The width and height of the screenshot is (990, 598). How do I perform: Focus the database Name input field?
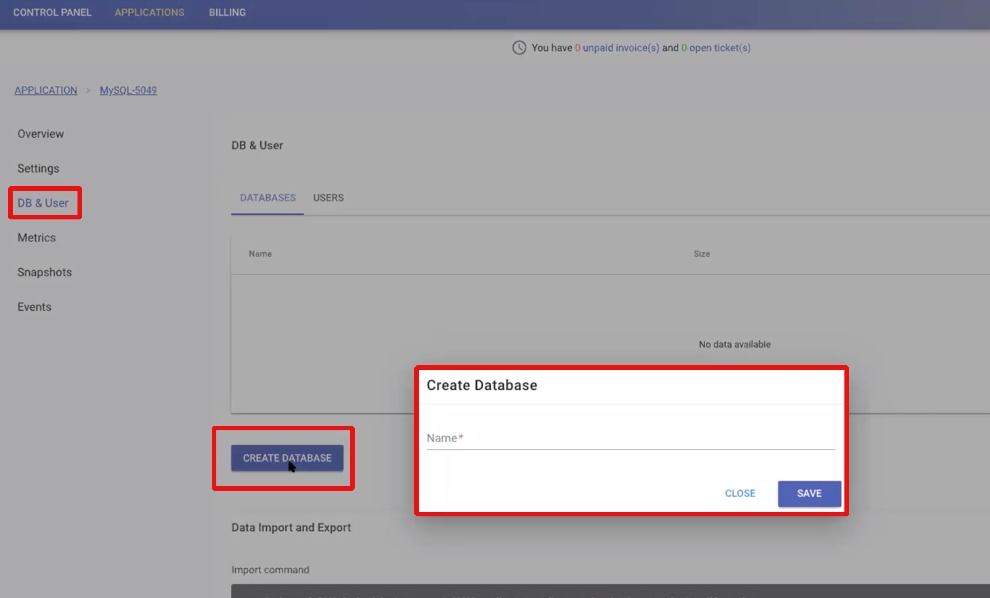[631, 438]
